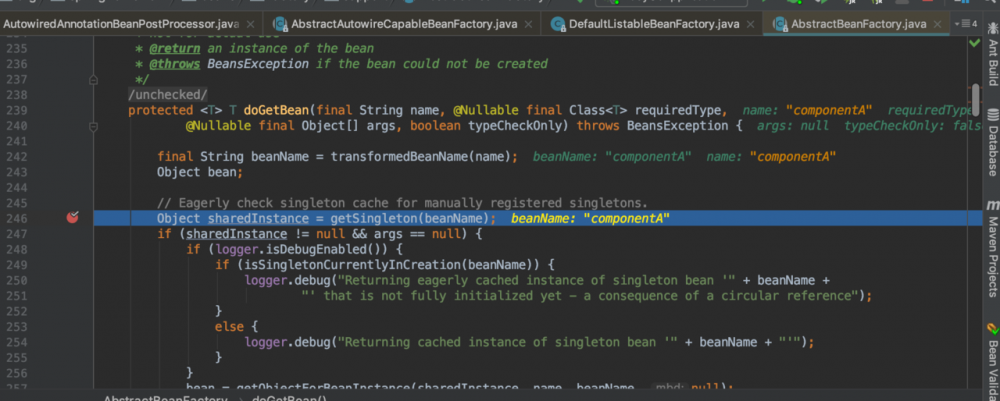Click the green inspection status checkmark

974,43
